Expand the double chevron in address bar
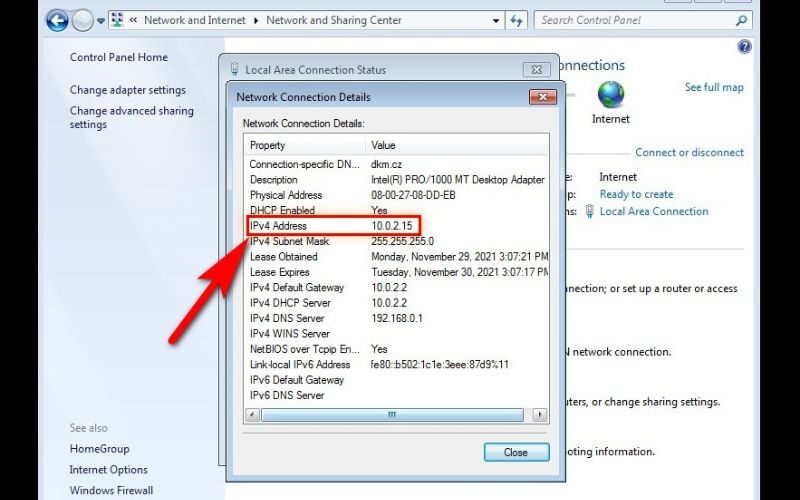The height and width of the screenshot is (500, 800). pyautogui.click(x=134, y=20)
